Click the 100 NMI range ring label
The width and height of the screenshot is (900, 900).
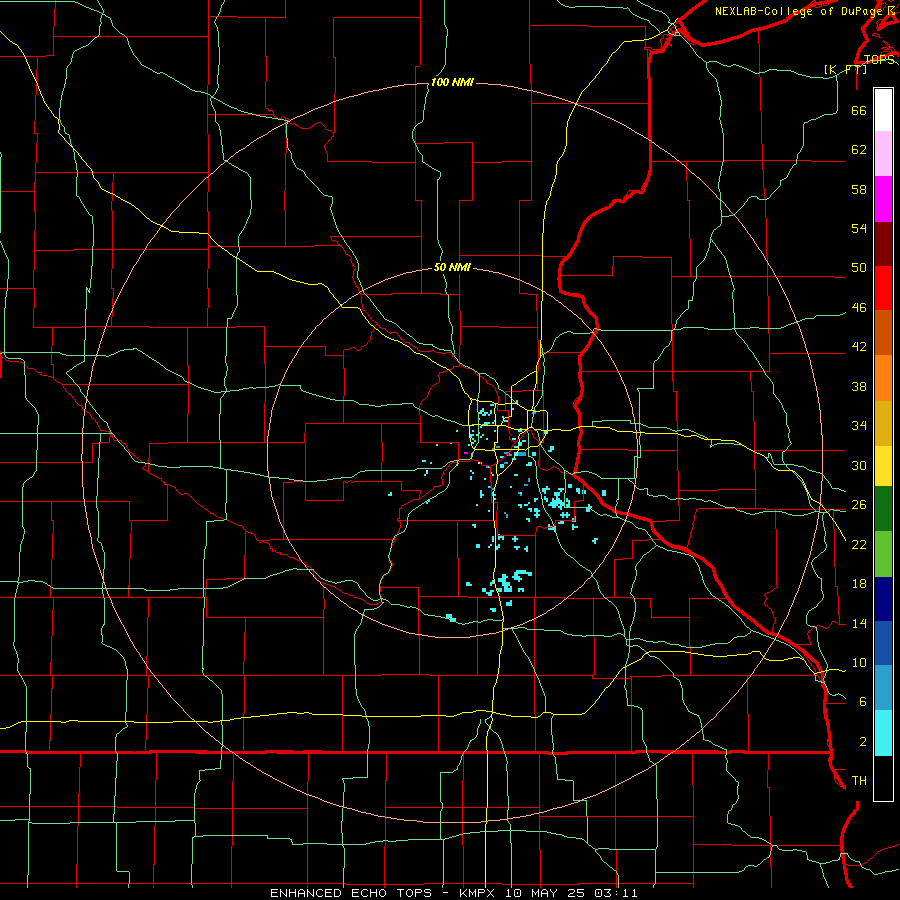point(452,83)
